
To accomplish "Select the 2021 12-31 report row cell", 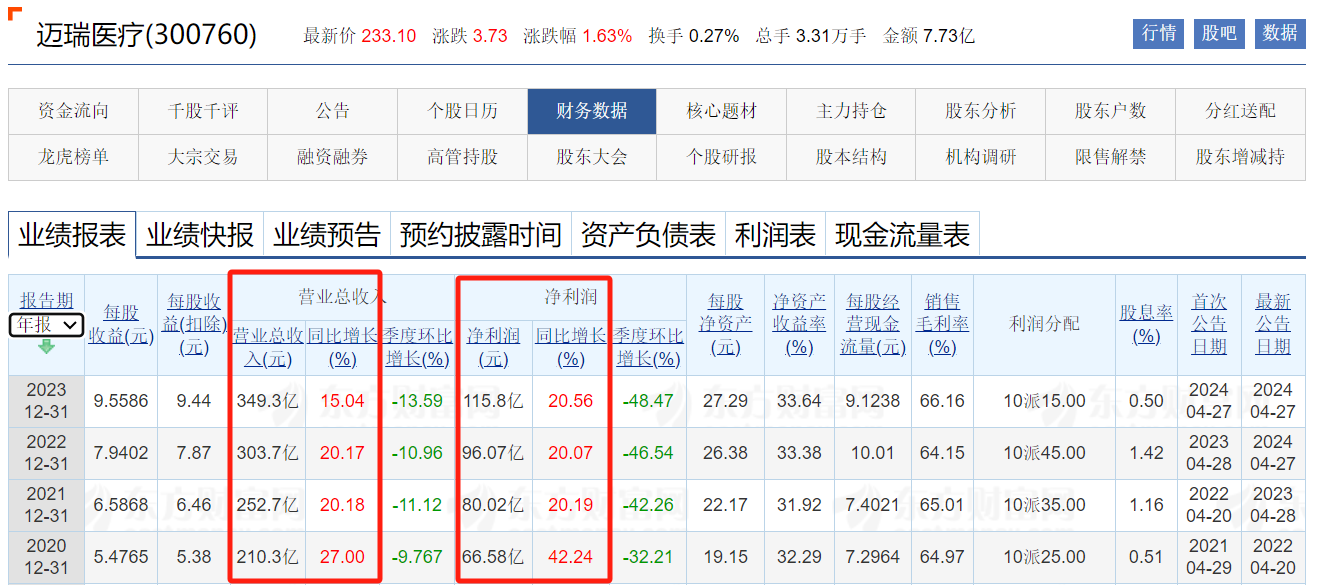I will [46, 504].
